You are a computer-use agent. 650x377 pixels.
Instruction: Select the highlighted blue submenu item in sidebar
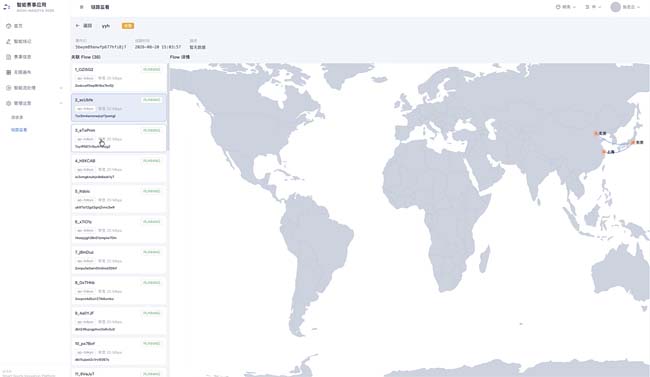[x=19, y=130]
